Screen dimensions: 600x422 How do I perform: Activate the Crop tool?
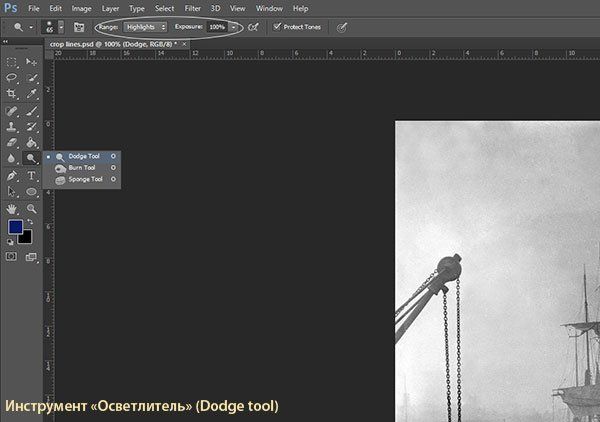[x=11, y=94]
